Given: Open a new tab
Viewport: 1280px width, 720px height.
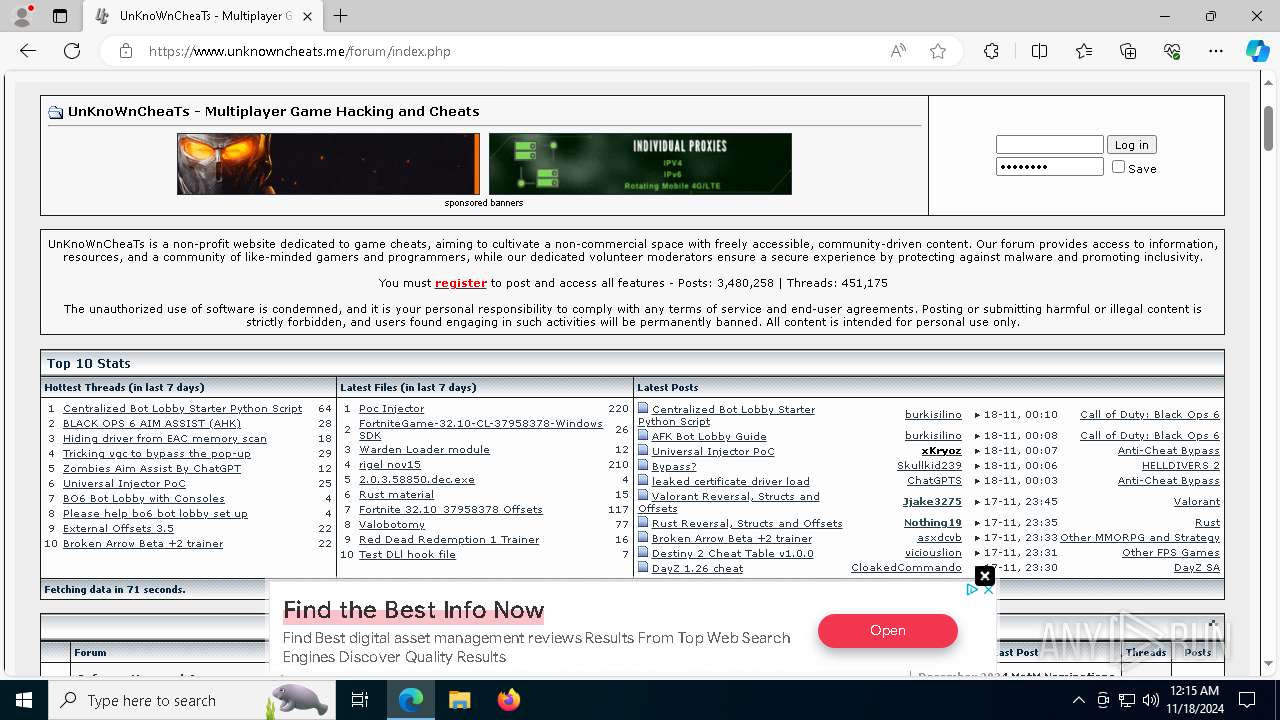Looking at the screenshot, I should [340, 16].
